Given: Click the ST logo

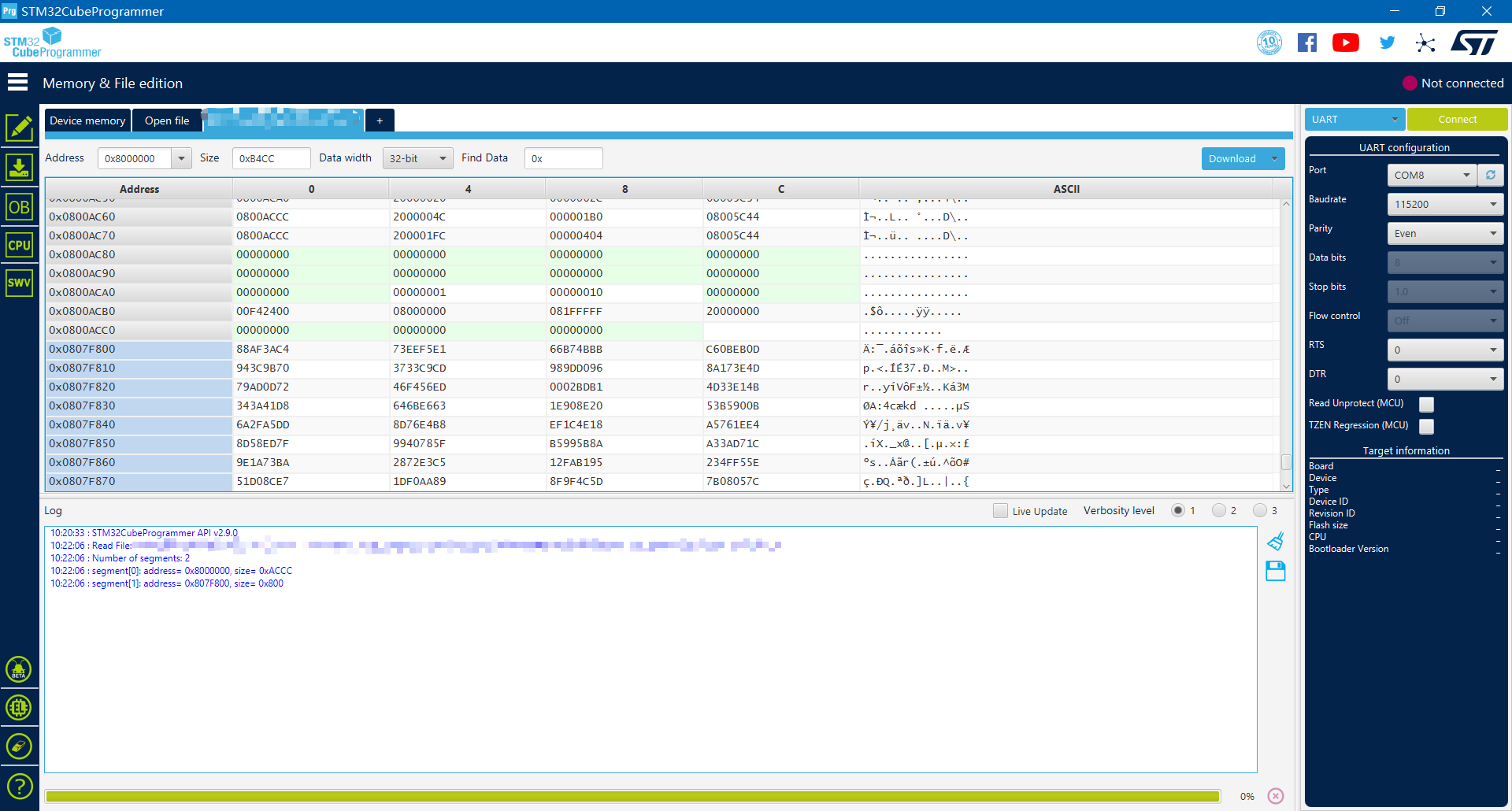Looking at the screenshot, I should pyautogui.click(x=1474, y=43).
